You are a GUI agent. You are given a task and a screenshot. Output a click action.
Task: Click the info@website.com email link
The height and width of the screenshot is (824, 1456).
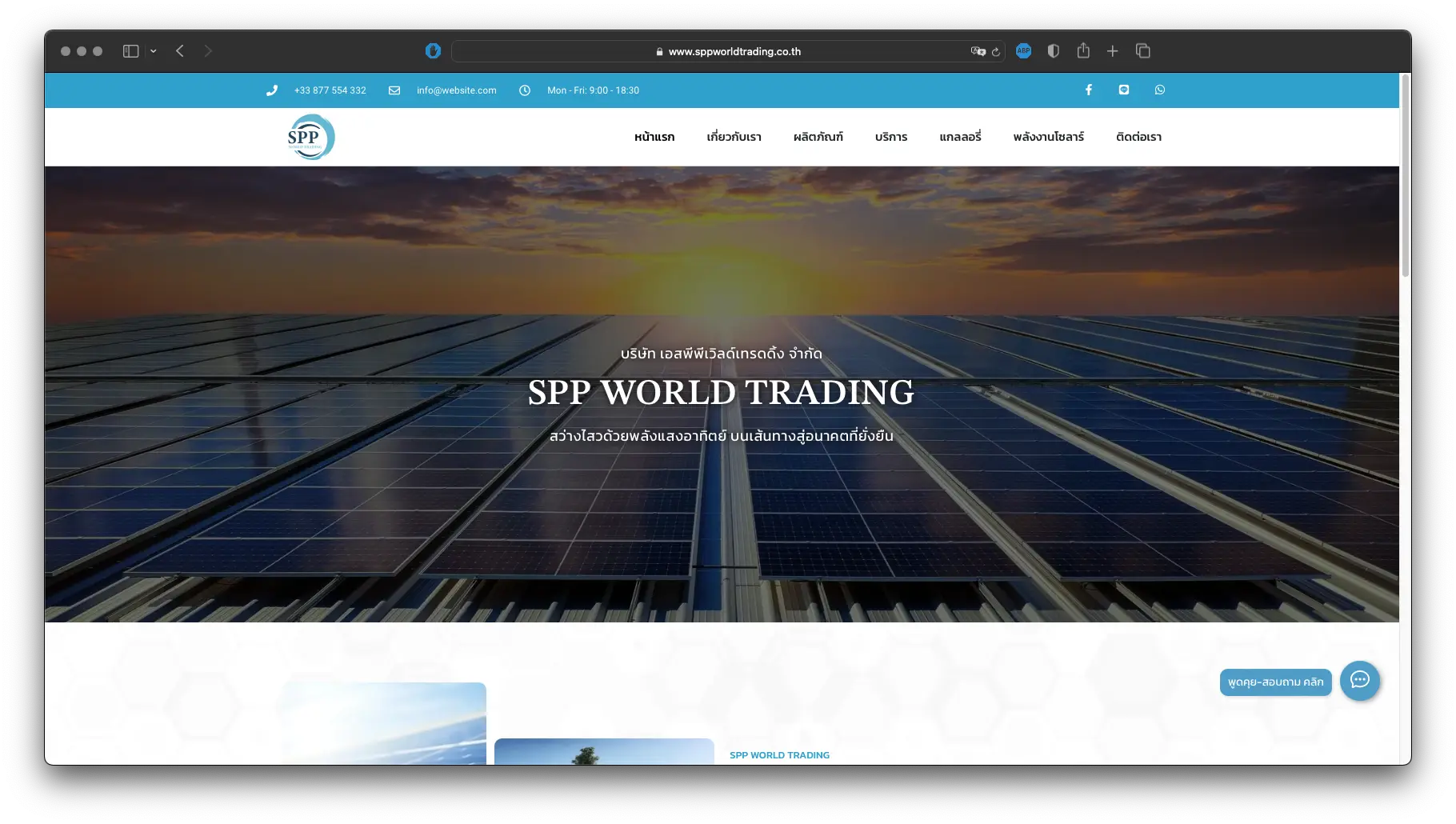[456, 90]
